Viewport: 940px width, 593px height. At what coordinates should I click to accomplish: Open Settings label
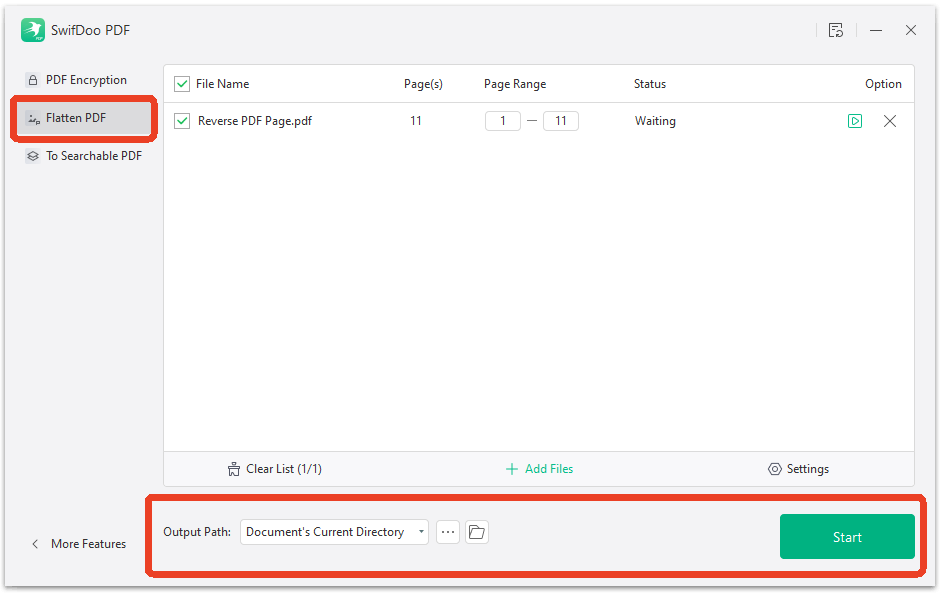coord(808,469)
